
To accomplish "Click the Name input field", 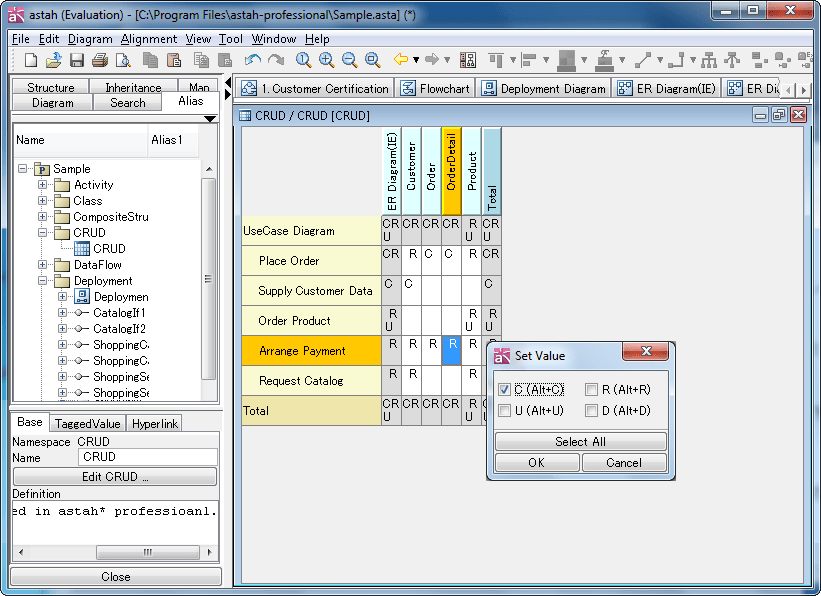I will pos(147,457).
